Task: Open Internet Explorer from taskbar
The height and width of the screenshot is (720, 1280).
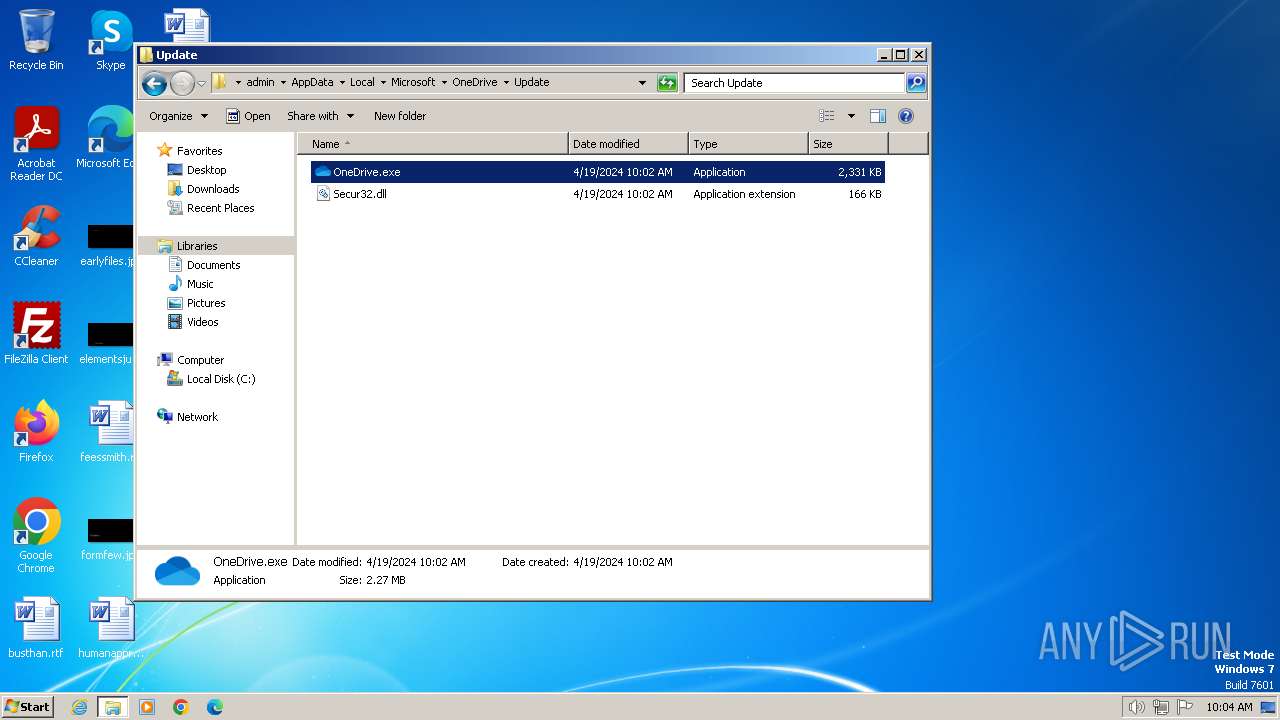Action: point(79,707)
